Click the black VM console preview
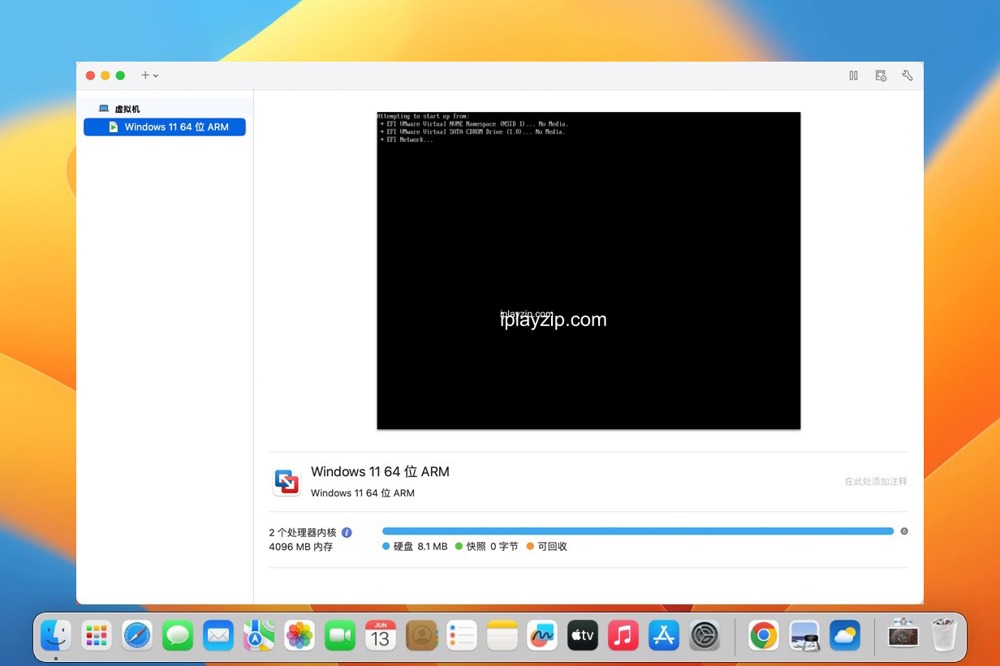The width and height of the screenshot is (1000, 666). click(x=589, y=270)
